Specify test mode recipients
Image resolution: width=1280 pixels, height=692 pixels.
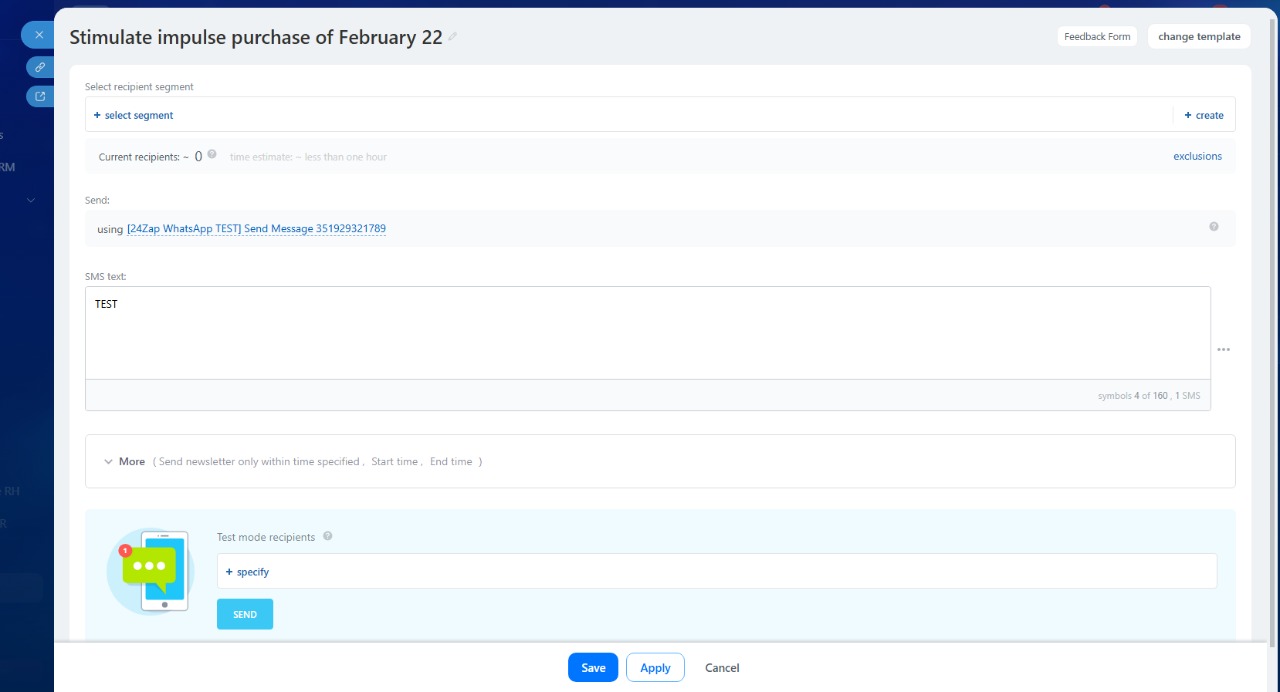pos(248,572)
